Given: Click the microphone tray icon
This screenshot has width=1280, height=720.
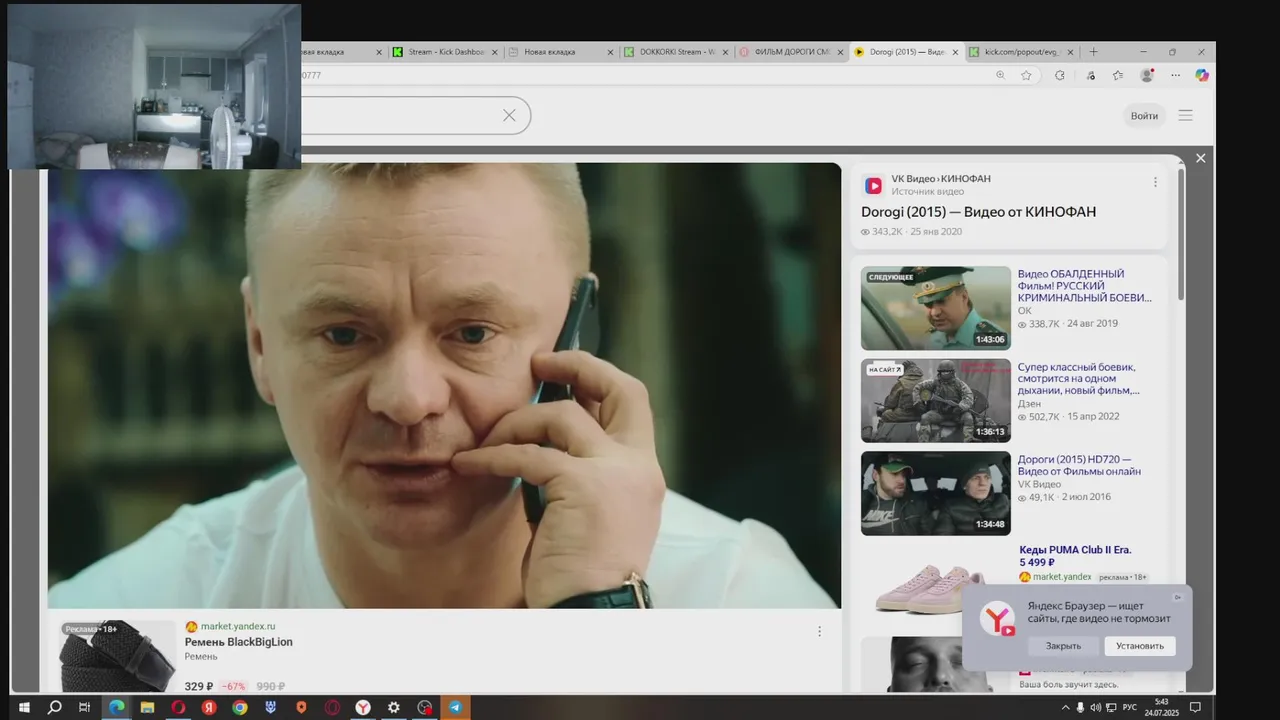Looking at the screenshot, I should [x=1080, y=707].
